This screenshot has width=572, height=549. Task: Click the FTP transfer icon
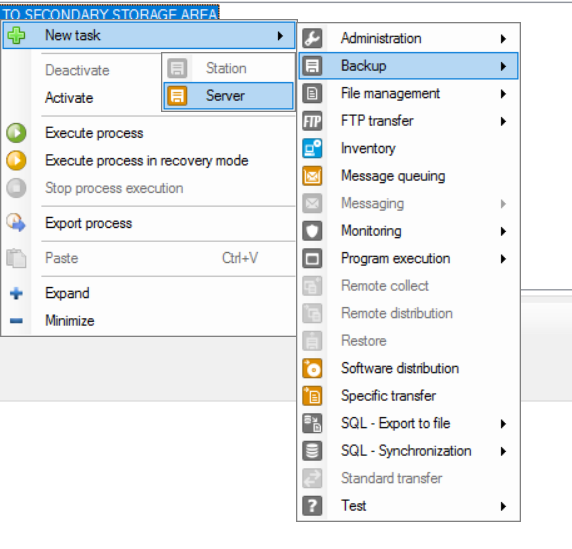(x=312, y=121)
